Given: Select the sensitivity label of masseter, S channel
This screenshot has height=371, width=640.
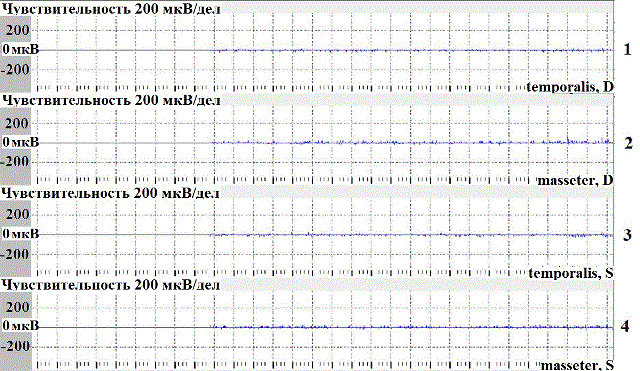Looking at the screenshot, I should coord(110,284).
